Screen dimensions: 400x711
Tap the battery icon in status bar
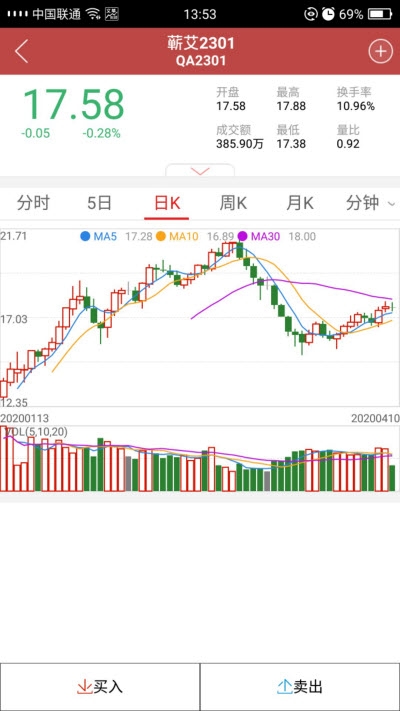pos(380,14)
